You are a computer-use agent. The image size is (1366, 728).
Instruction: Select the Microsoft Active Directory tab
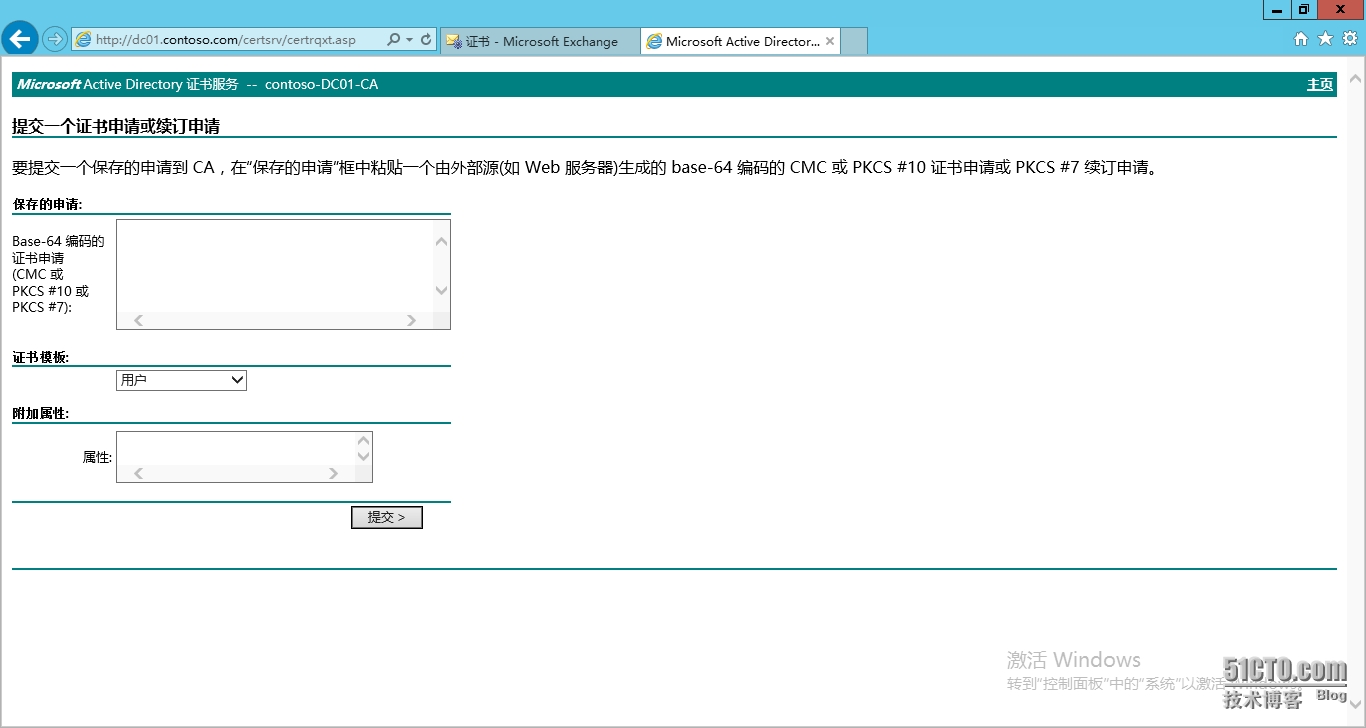(740, 41)
